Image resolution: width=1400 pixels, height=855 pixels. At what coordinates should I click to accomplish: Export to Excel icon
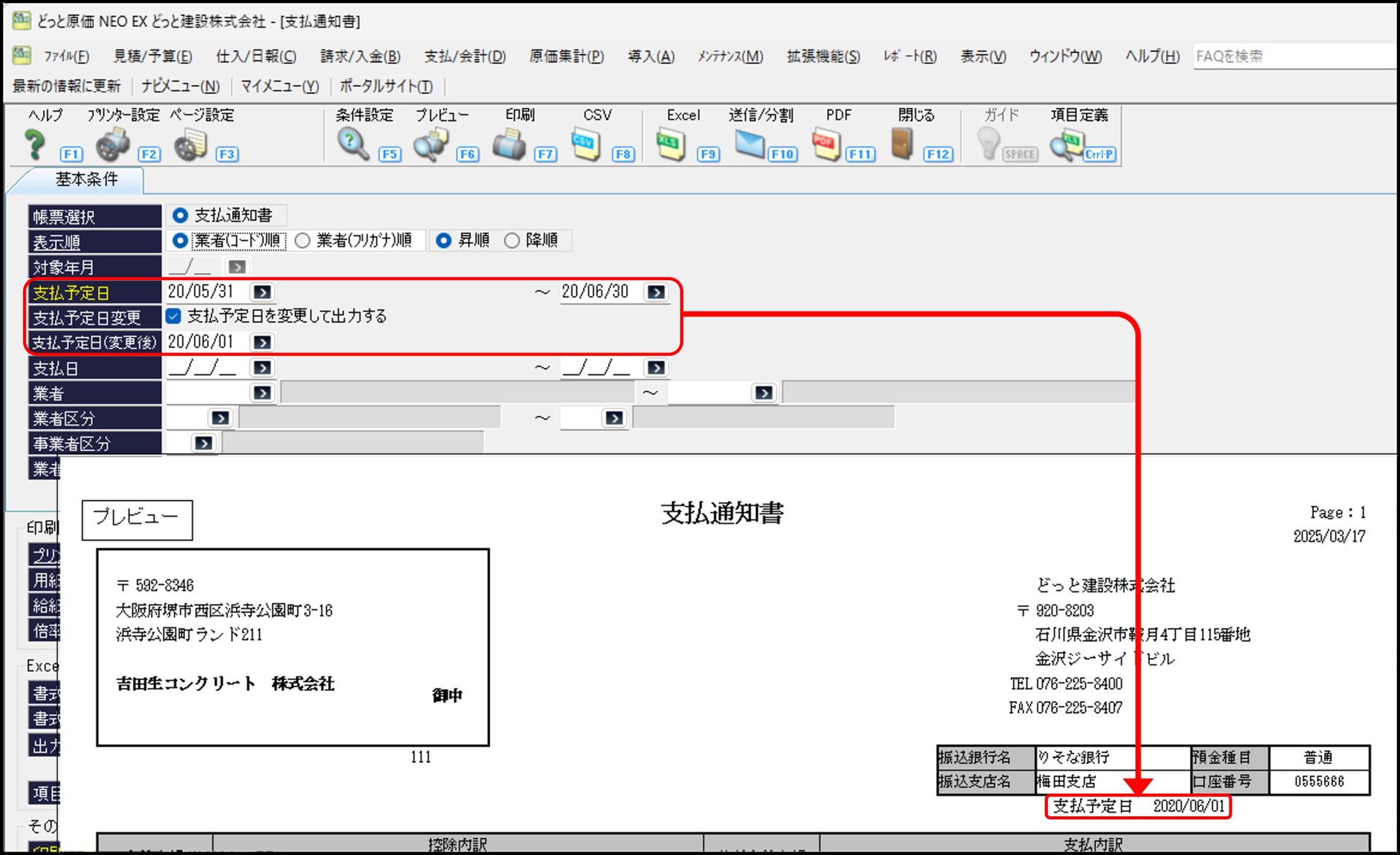pyautogui.click(x=670, y=144)
